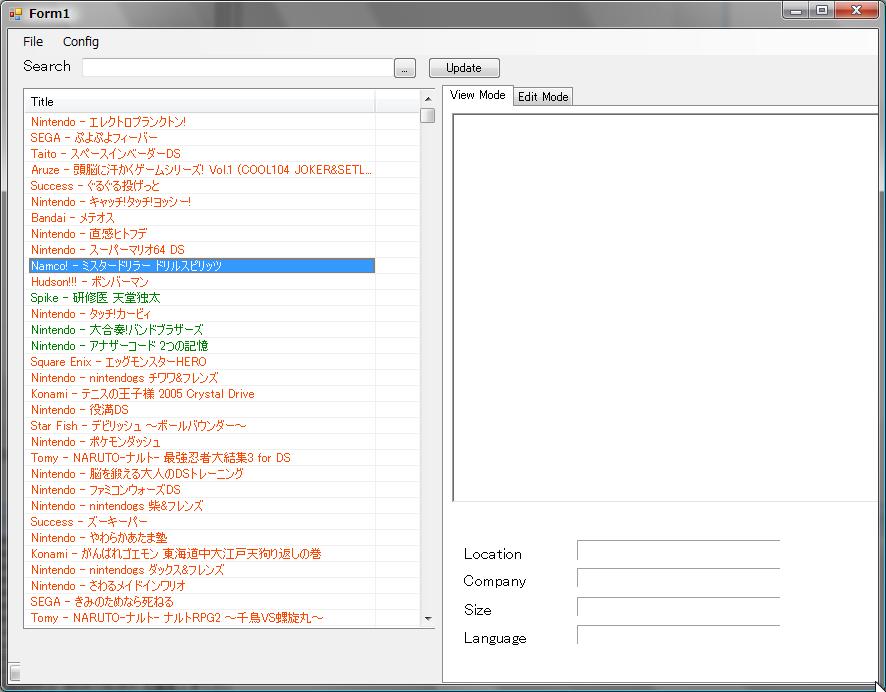Click the Title column header
886x692 pixels.
(199, 102)
